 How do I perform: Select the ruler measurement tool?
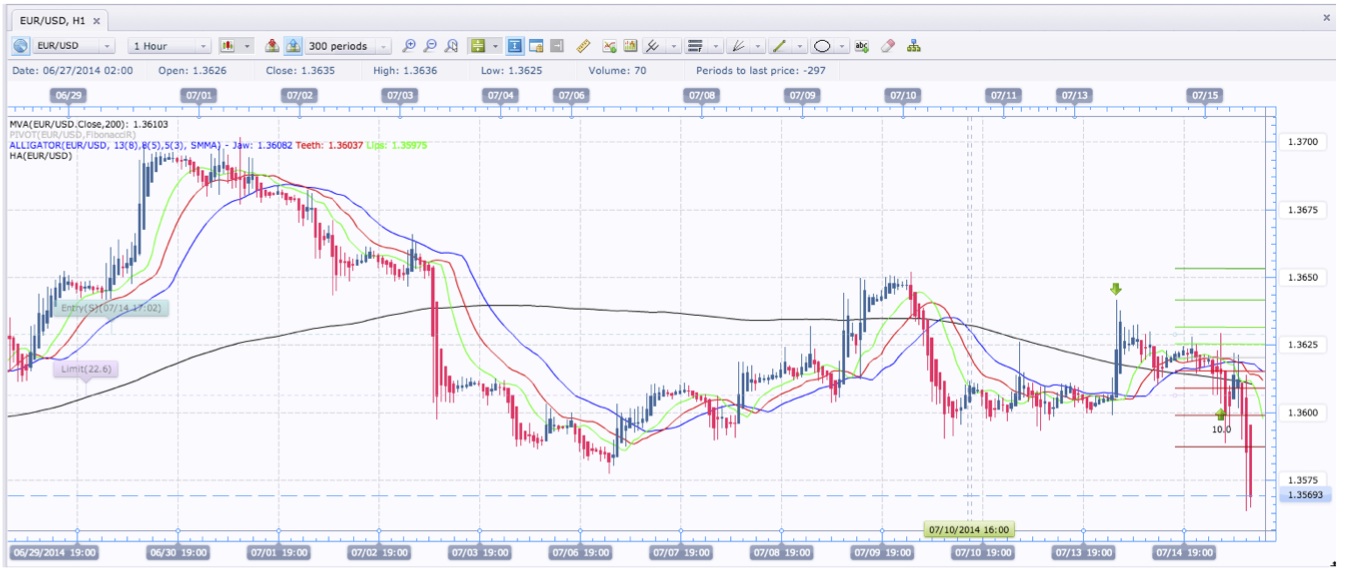(584, 46)
